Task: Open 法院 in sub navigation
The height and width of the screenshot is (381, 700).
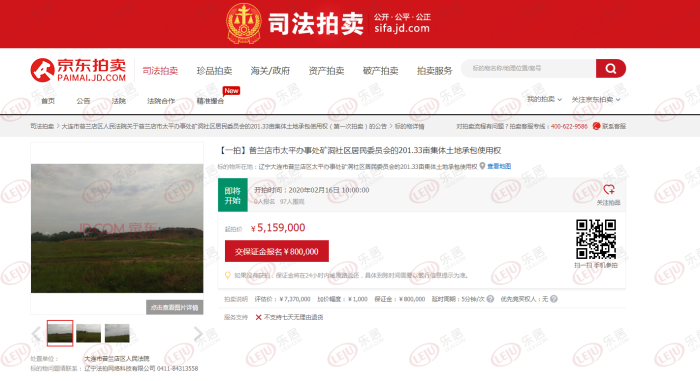Action: tap(119, 101)
